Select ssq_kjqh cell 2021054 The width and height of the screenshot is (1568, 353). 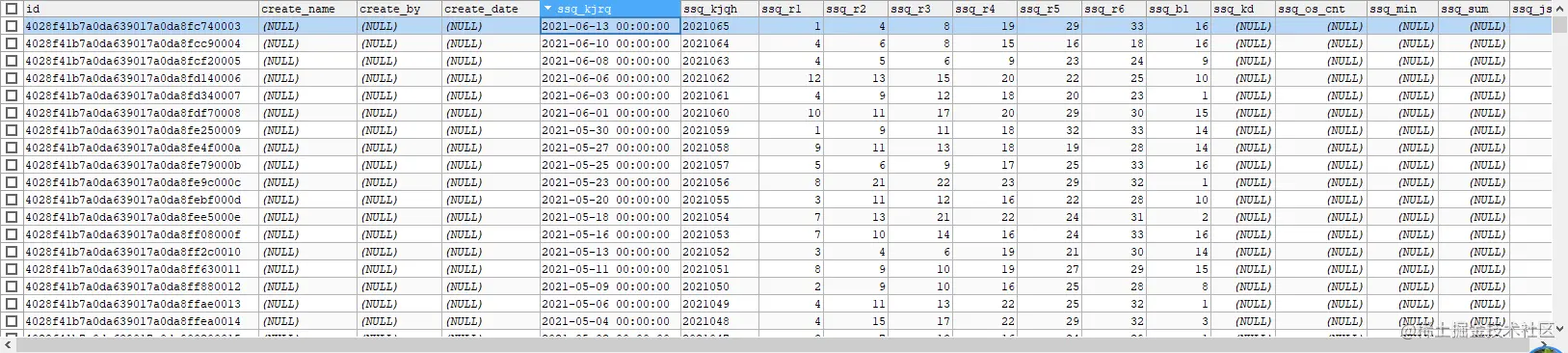(719, 217)
